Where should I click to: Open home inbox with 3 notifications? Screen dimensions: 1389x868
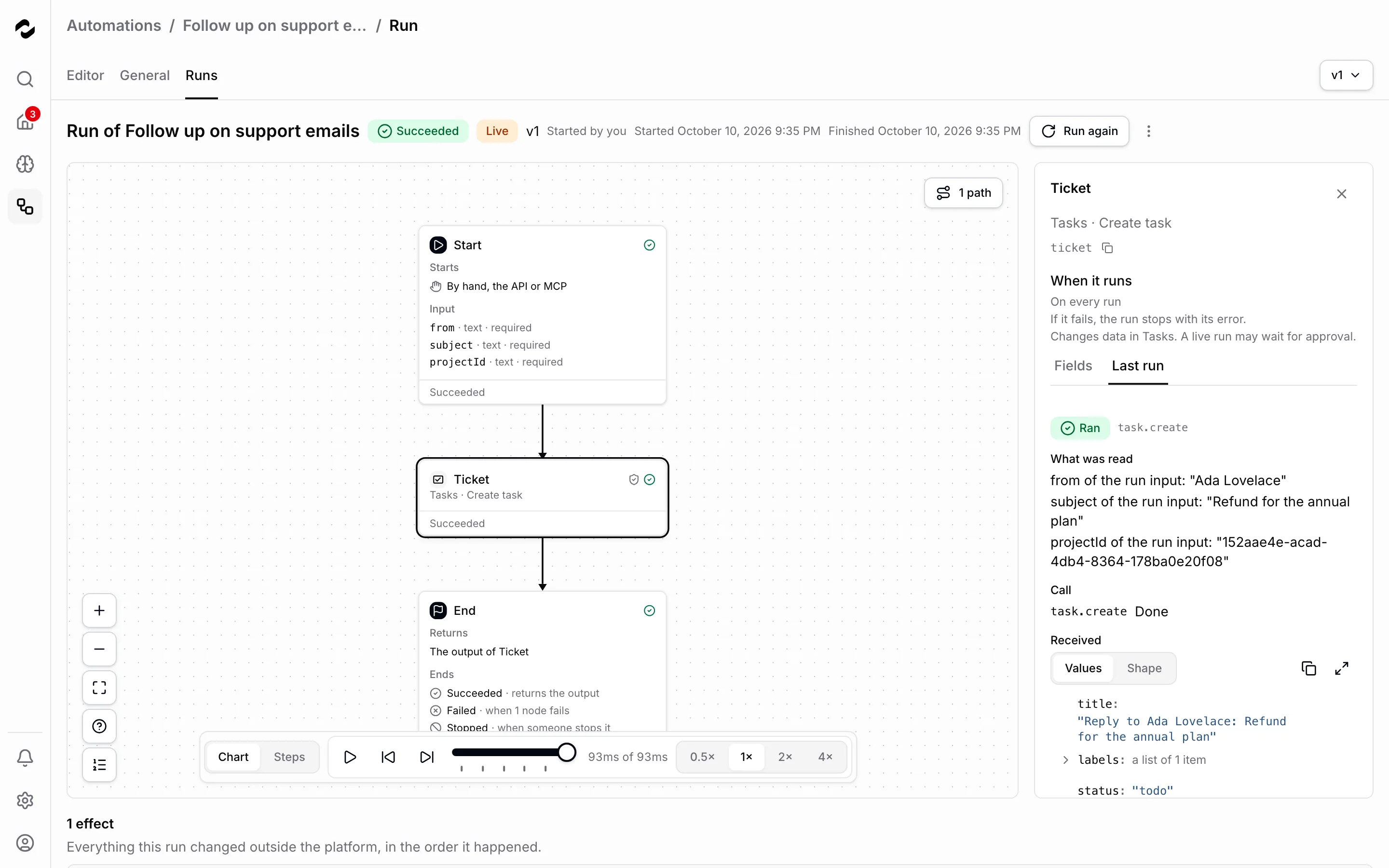coord(25,121)
